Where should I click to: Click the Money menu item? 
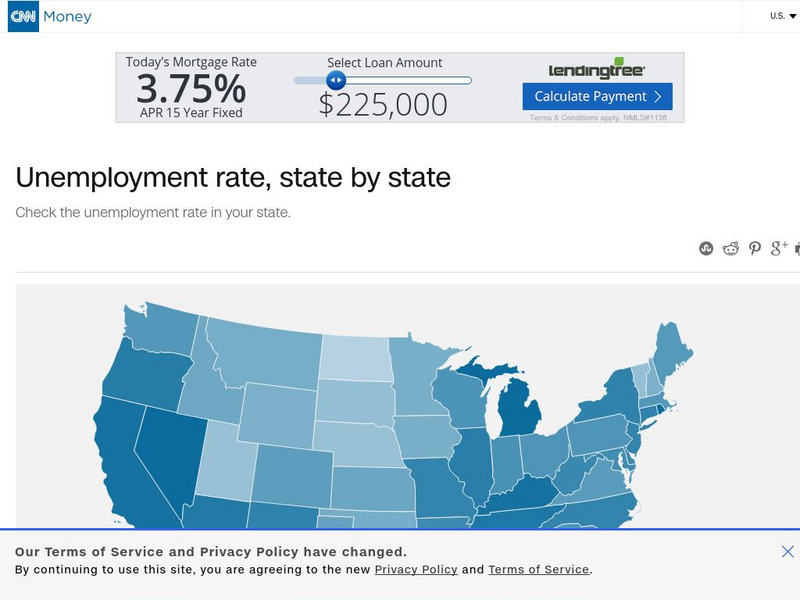click(x=66, y=16)
